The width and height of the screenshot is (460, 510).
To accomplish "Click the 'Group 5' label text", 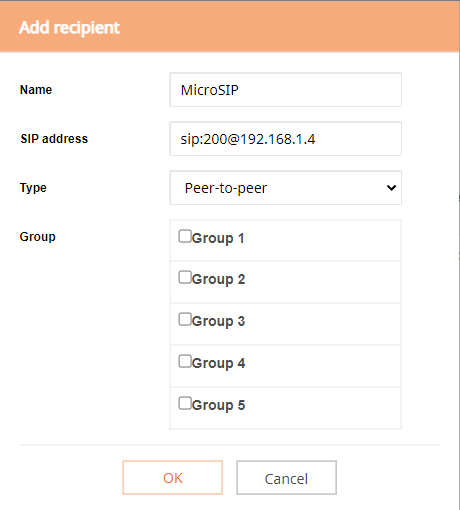I will click(x=218, y=405).
